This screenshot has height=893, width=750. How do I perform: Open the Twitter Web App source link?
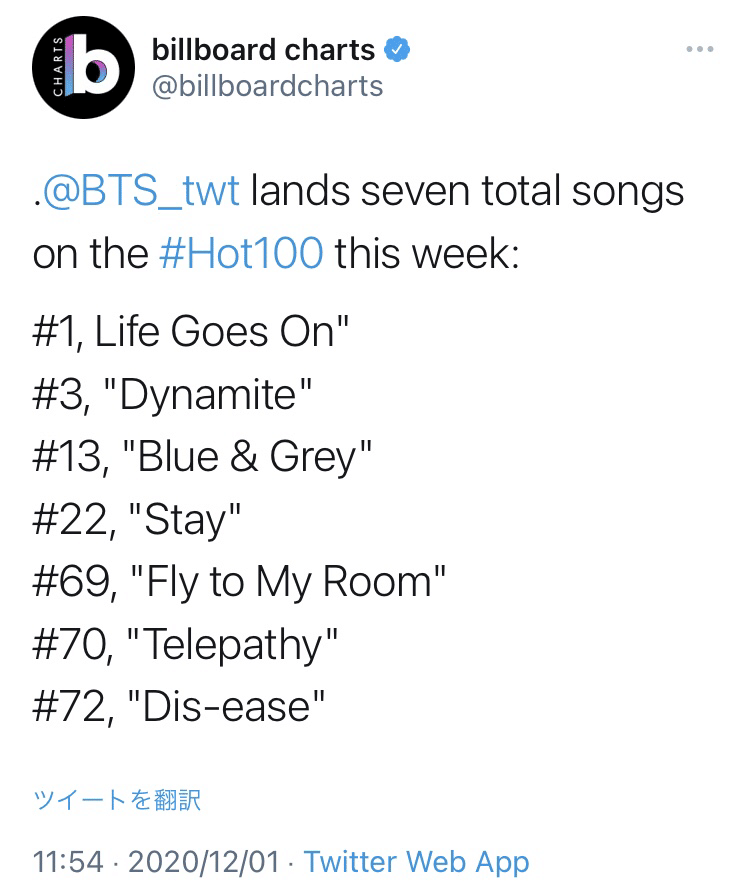tap(416, 862)
